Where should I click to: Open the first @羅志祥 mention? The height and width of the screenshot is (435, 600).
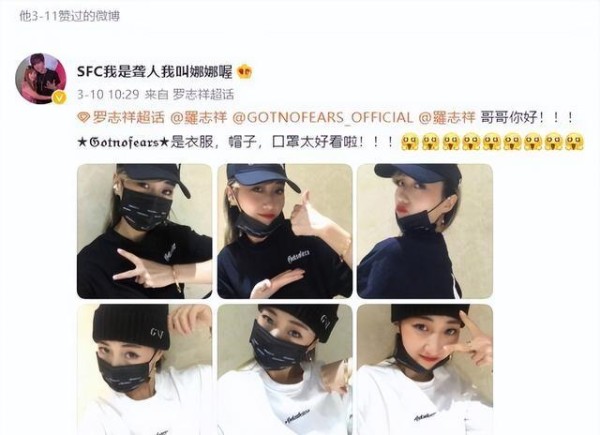tap(199, 117)
